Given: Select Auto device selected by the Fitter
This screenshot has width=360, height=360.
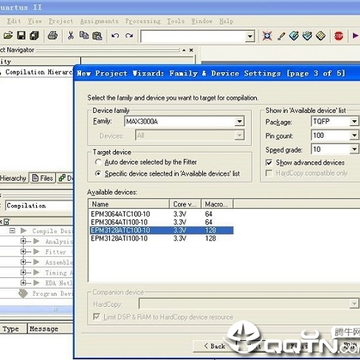Looking at the screenshot, I should [98, 162].
